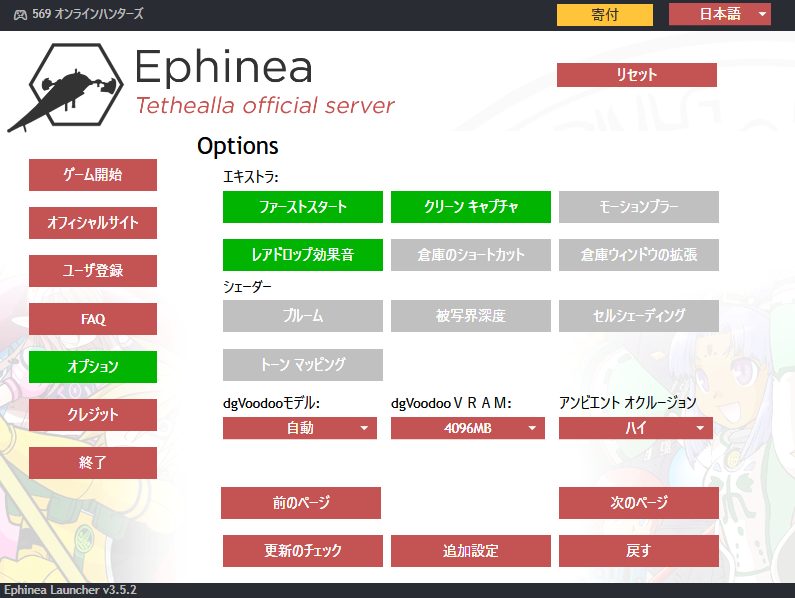795x598 pixels.
Task: Click the リセット button
Action: pyautogui.click(x=637, y=75)
